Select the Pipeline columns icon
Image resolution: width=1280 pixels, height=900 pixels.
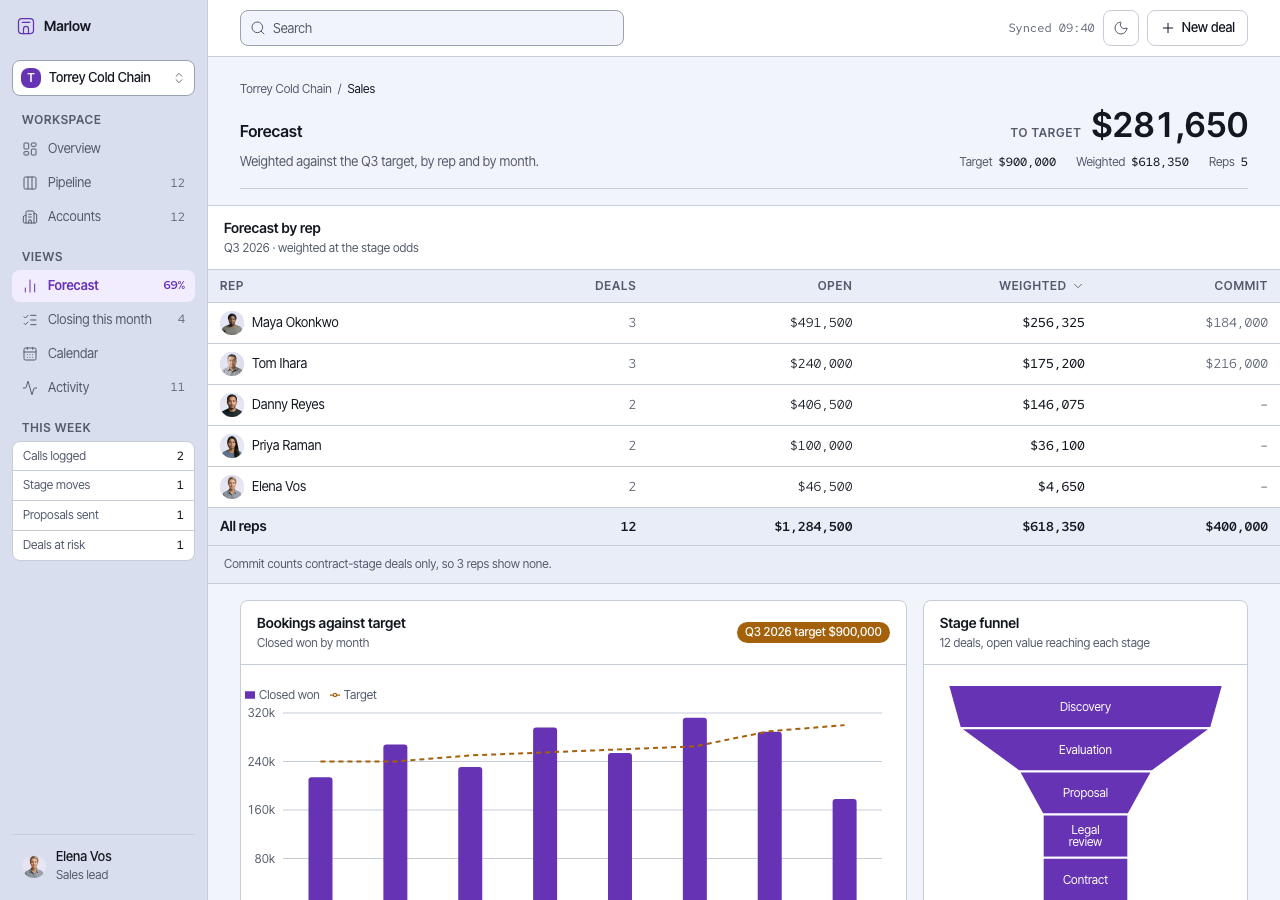click(x=30, y=182)
